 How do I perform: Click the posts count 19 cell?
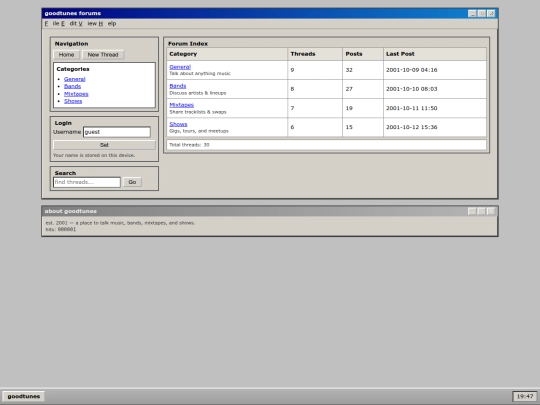pyautogui.click(x=363, y=108)
